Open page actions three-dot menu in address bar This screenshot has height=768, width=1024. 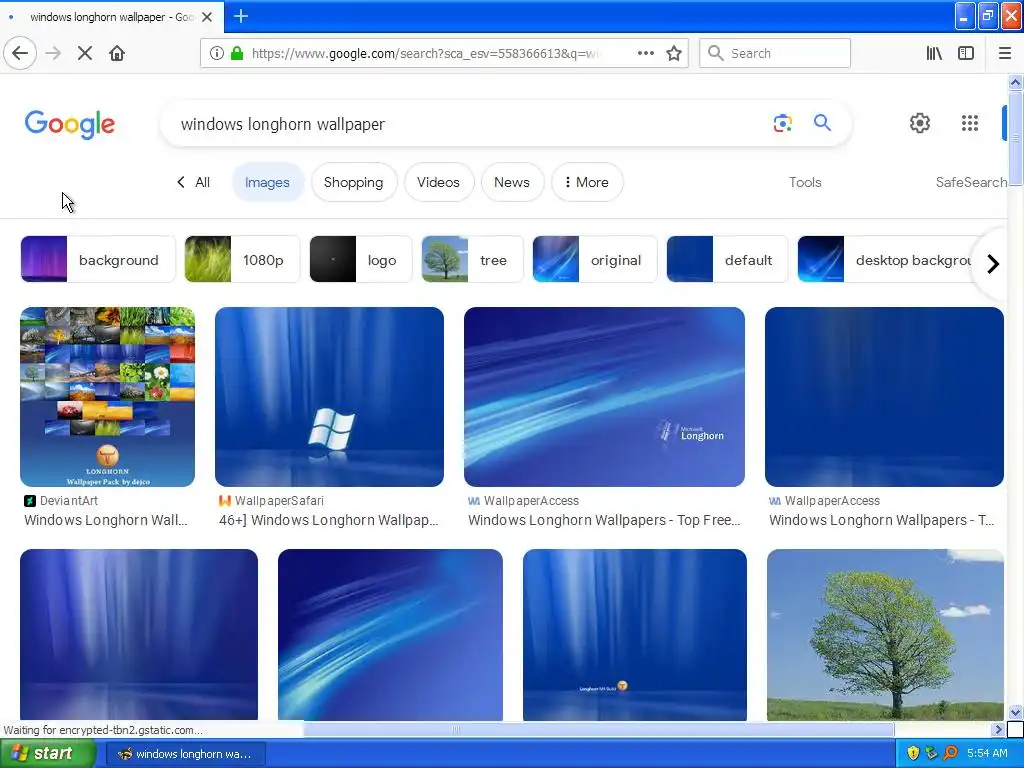click(x=645, y=53)
